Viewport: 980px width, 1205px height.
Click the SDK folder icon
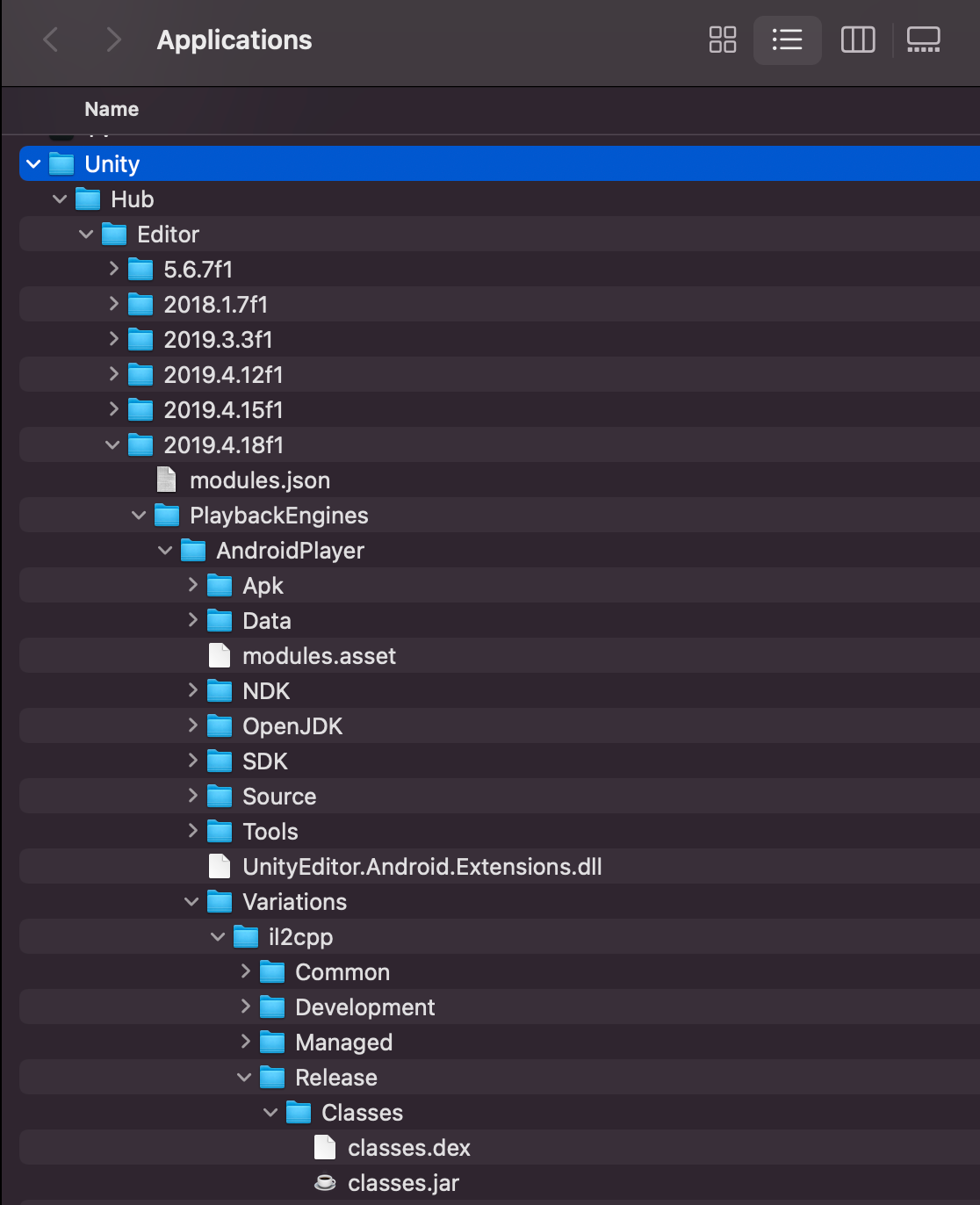[x=220, y=761]
